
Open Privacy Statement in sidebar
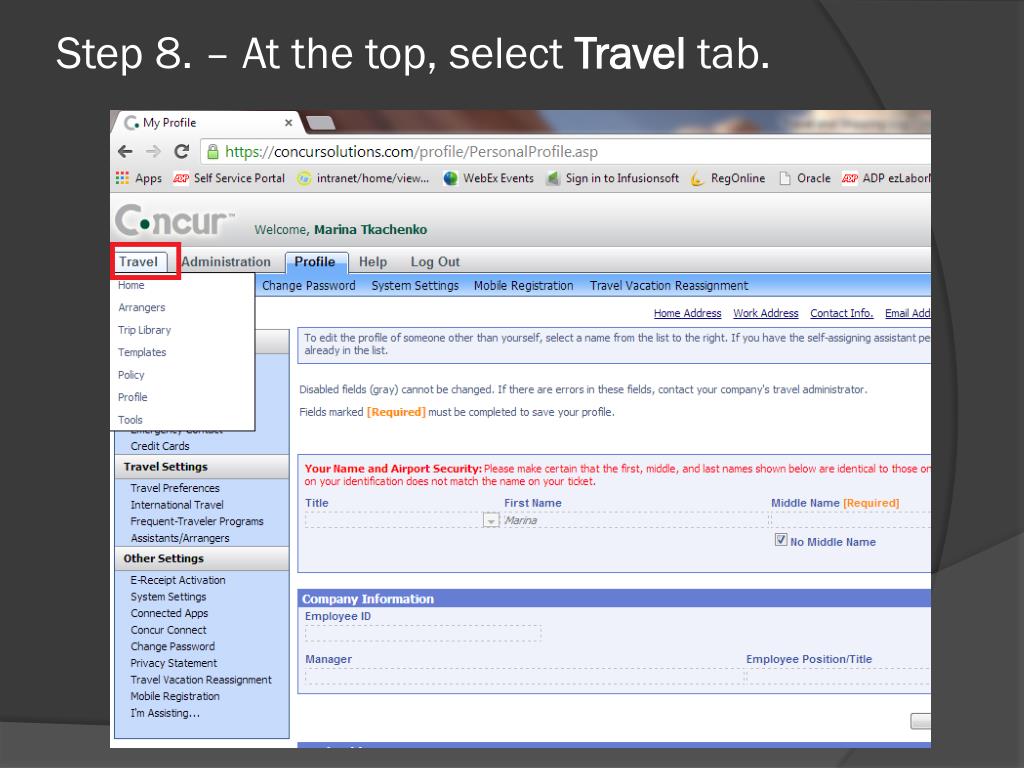pyautogui.click(x=174, y=663)
